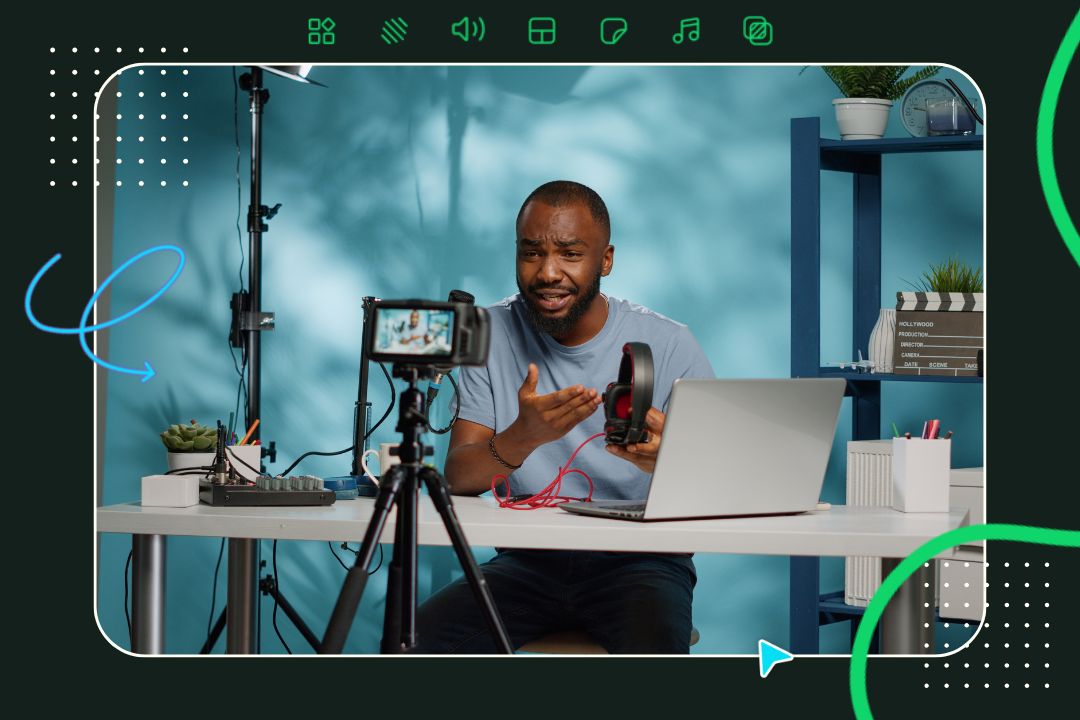Select the white pencil cup beside the laptop
The height and width of the screenshot is (720, 1080).
[920, 471]
